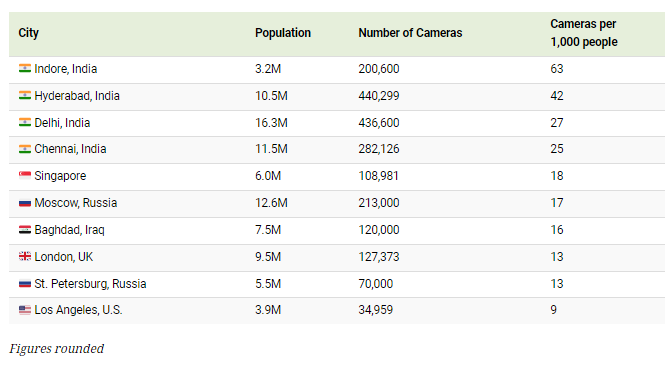Click the India flag beside Hyderabad
Screen dimensions: 672x369
point(25,96)
